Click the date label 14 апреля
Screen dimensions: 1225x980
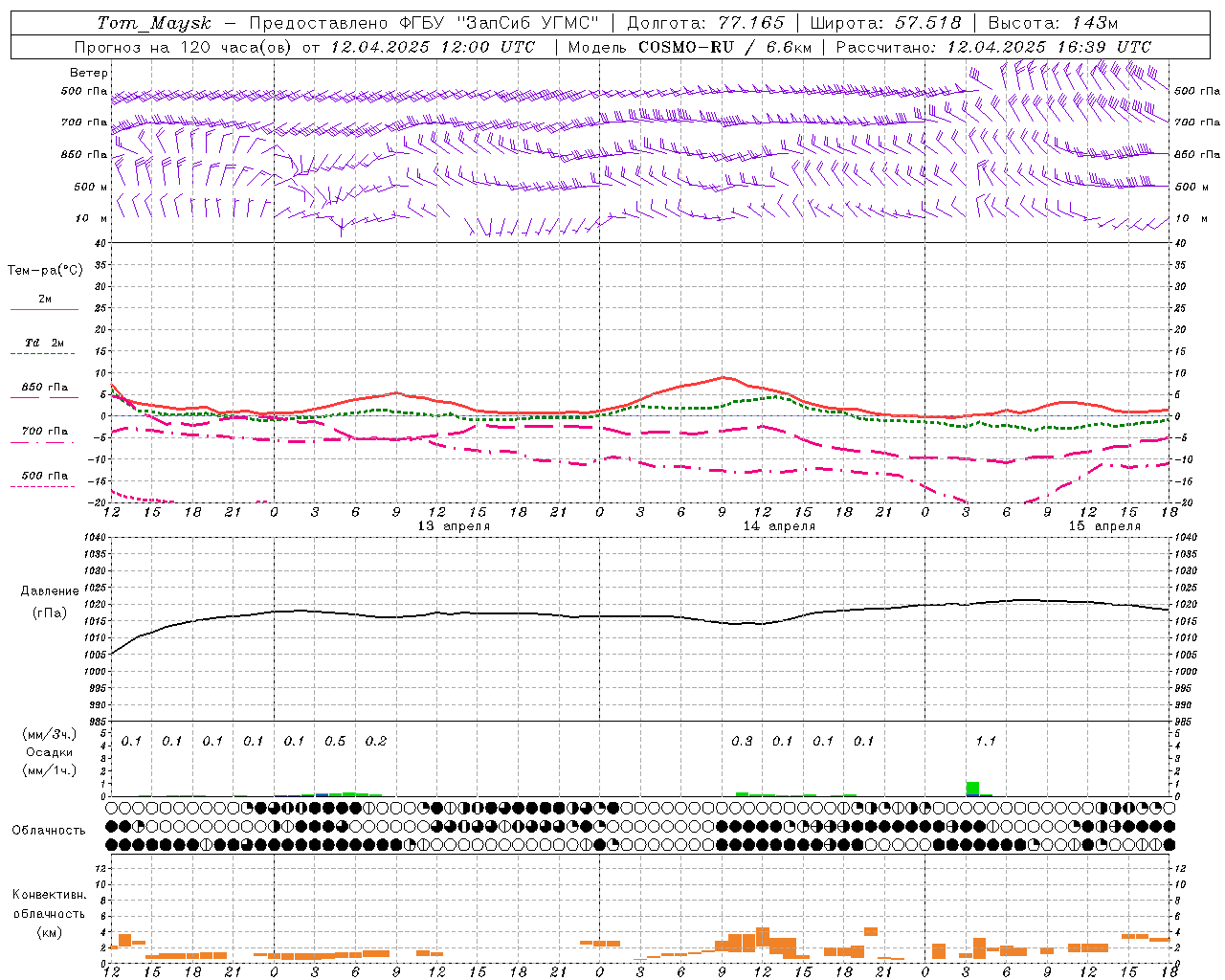coord(779,526)
